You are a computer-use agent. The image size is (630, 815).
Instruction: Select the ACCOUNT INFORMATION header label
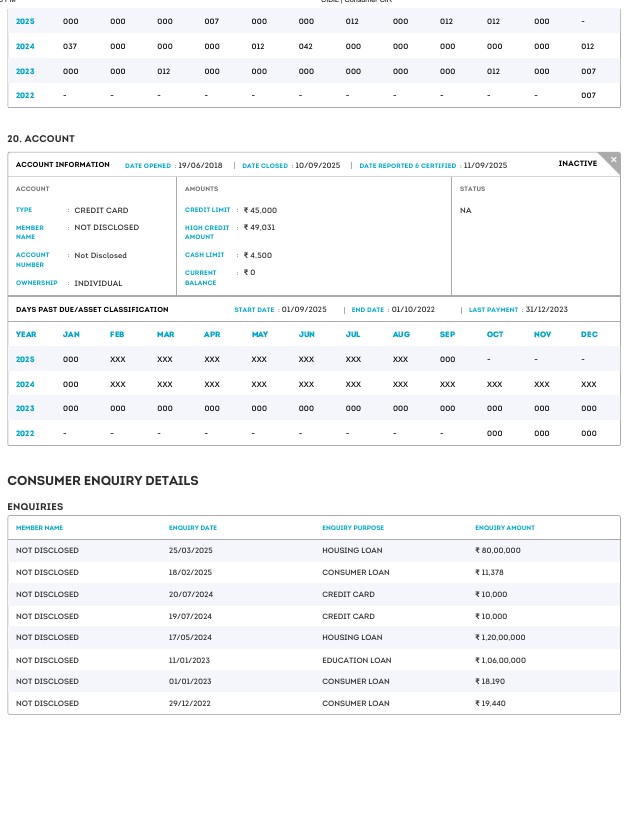pos(63,165)
